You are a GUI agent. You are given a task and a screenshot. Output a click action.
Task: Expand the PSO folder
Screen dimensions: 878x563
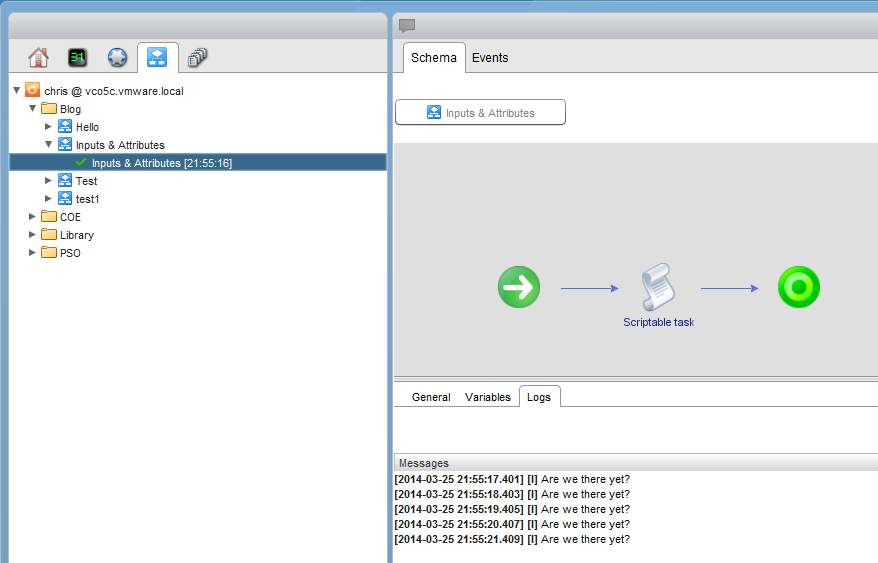33,253
